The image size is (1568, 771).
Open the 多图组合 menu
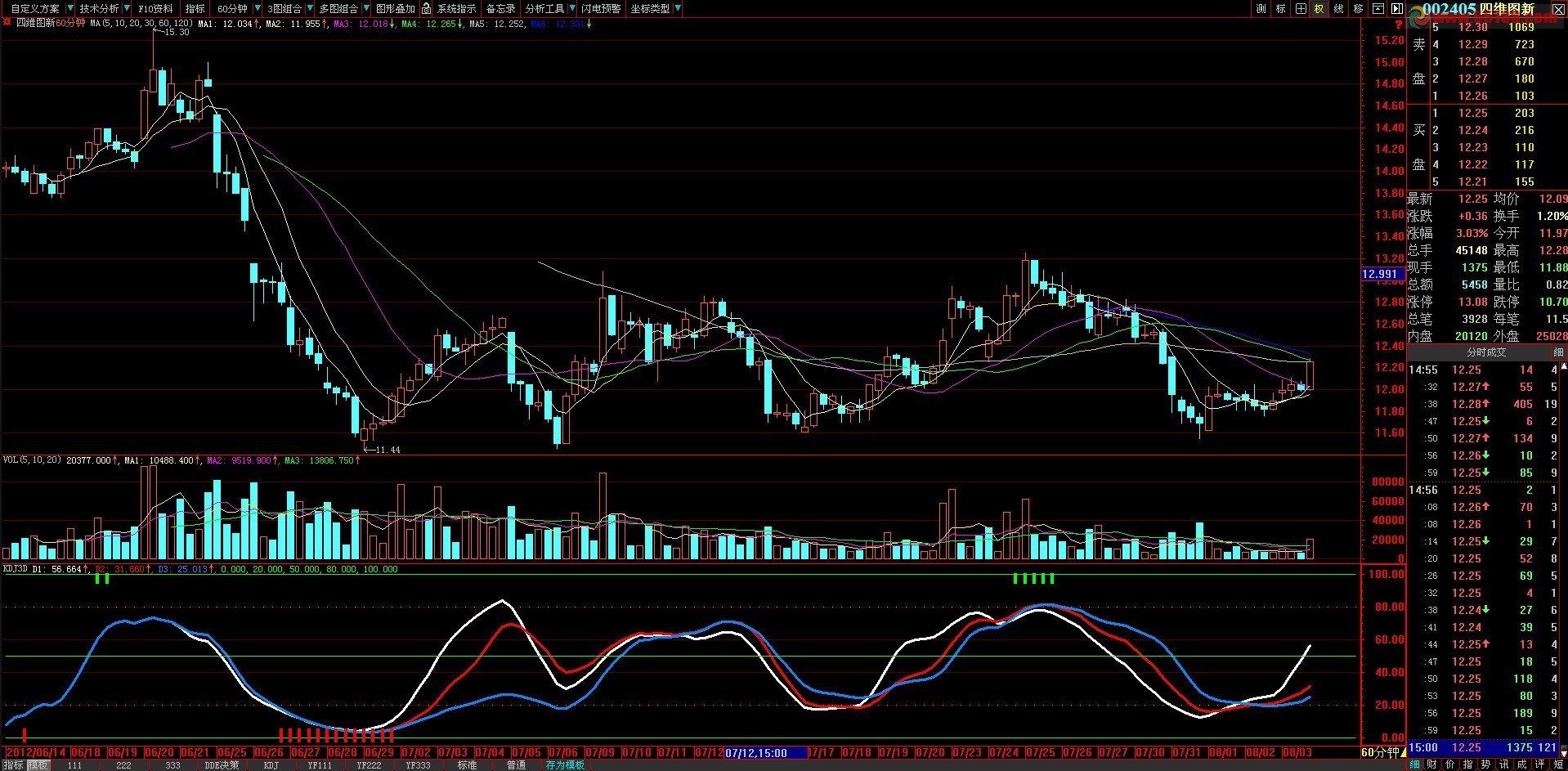click(x=338, y=8)
